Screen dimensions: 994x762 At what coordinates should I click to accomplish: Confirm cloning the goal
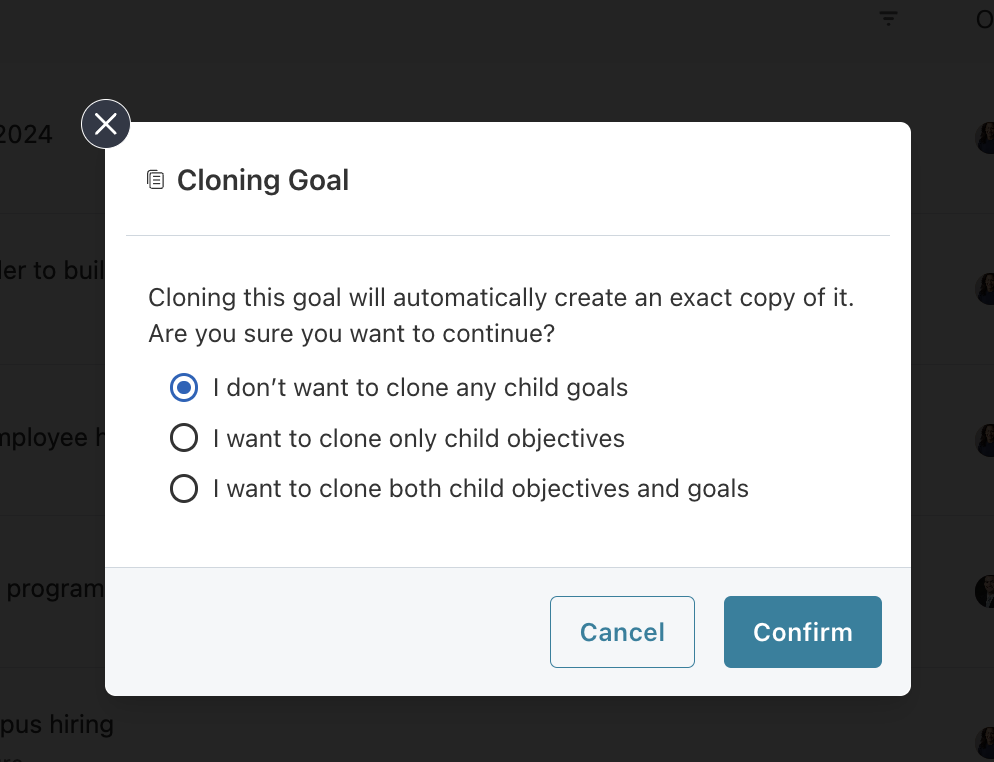[x=802, y=632]
